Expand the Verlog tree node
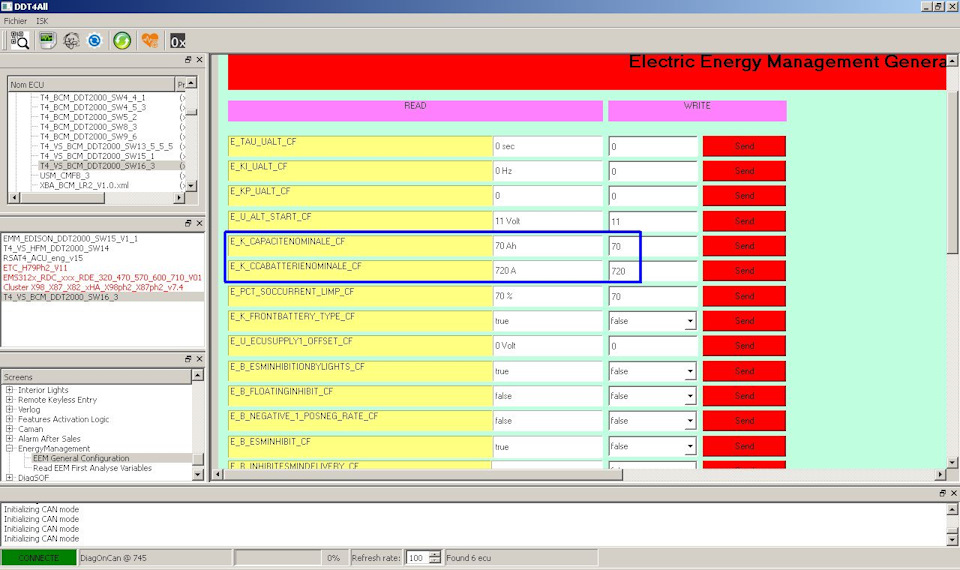The image size is (960, 570). click(x=9, y=410)
